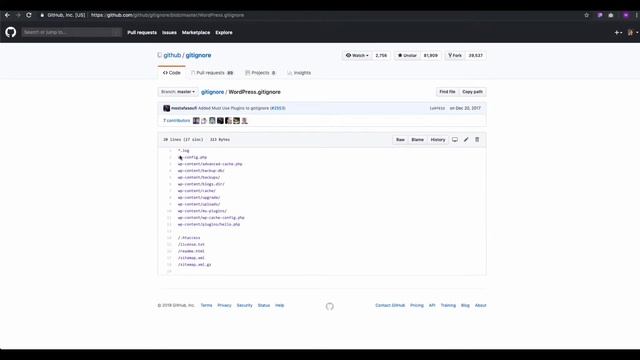
Task: Open the GitHub Octocat home logo
Action: pos(11,32)
